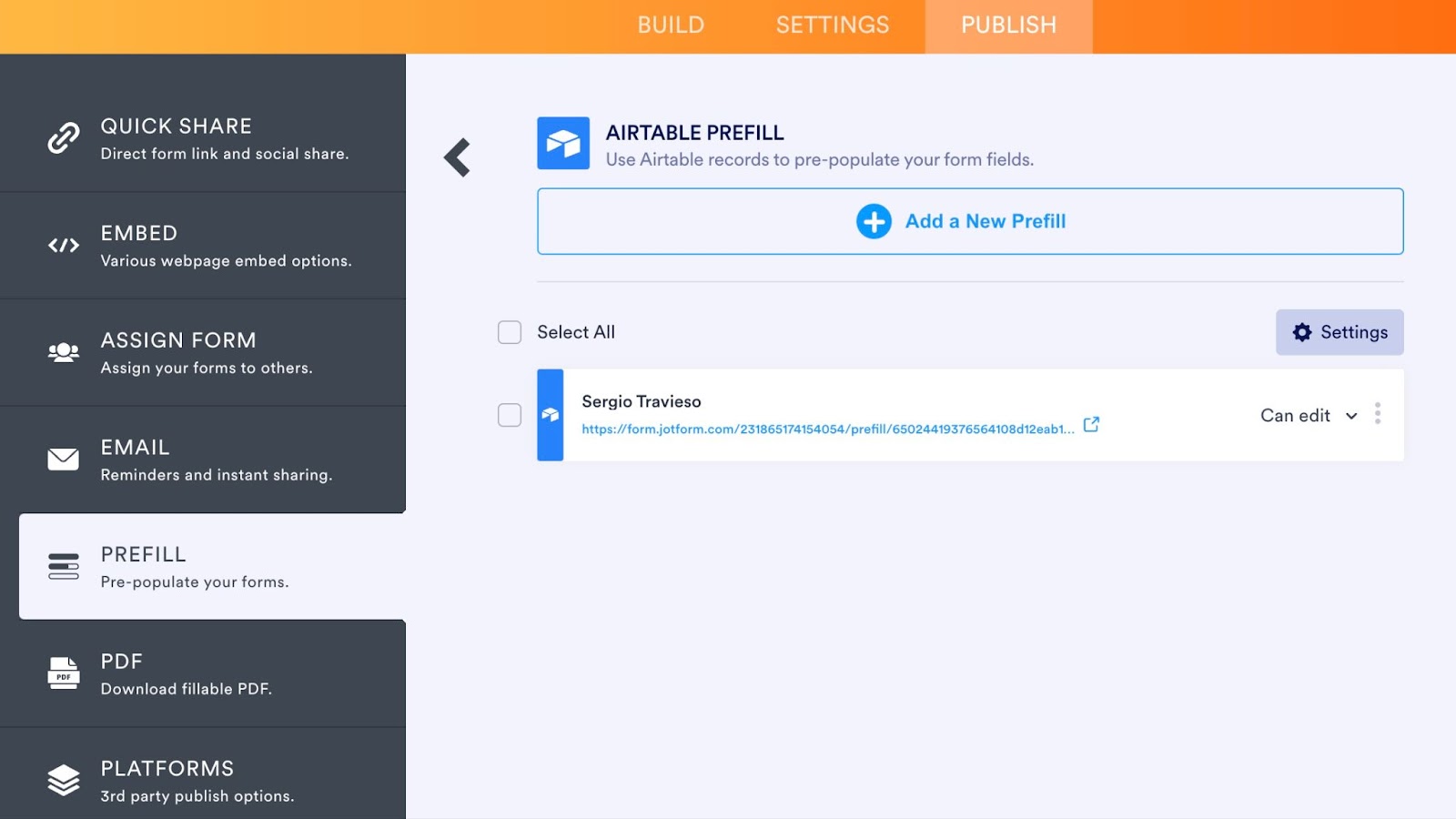Click 'Pre-populate your forms.' text
Image resolution: width=1456 pixels, height=819 pixels.
coord(195,581)
